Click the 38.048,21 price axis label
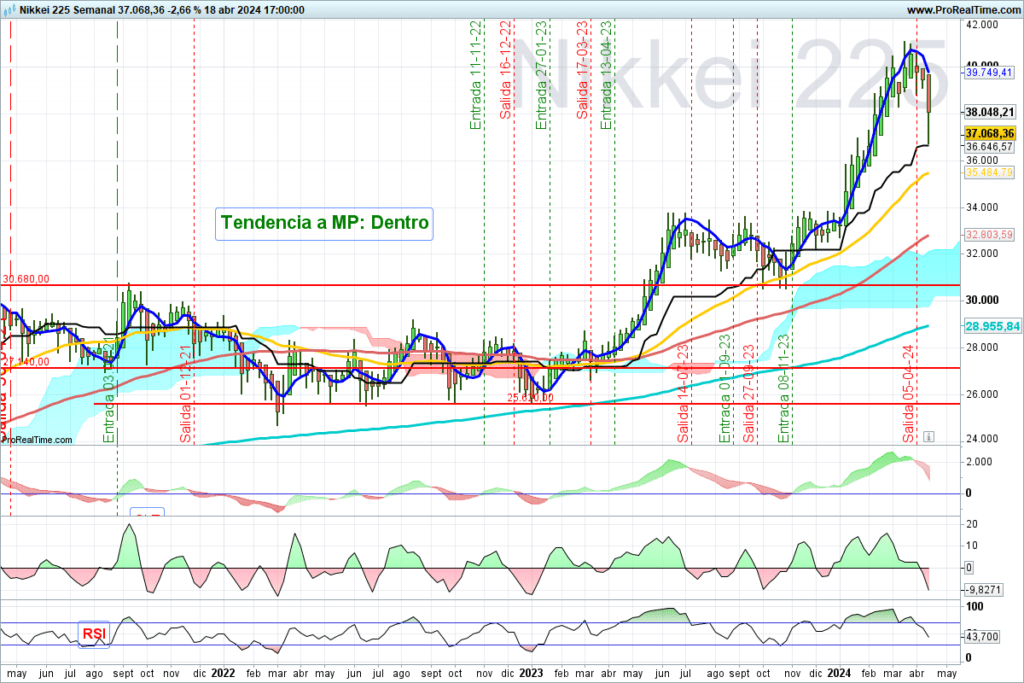 pos(989,112)
